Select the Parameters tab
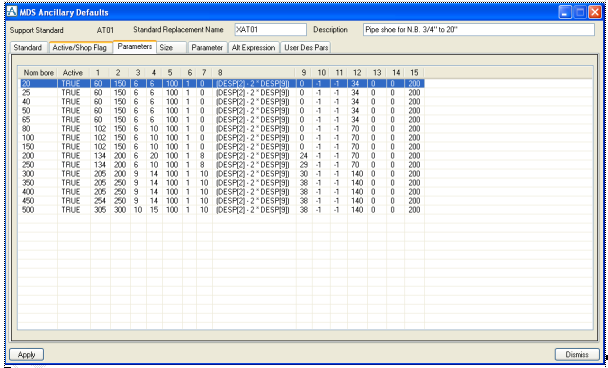The width and height of the screenshot is (608, 368). coord(135,47)
